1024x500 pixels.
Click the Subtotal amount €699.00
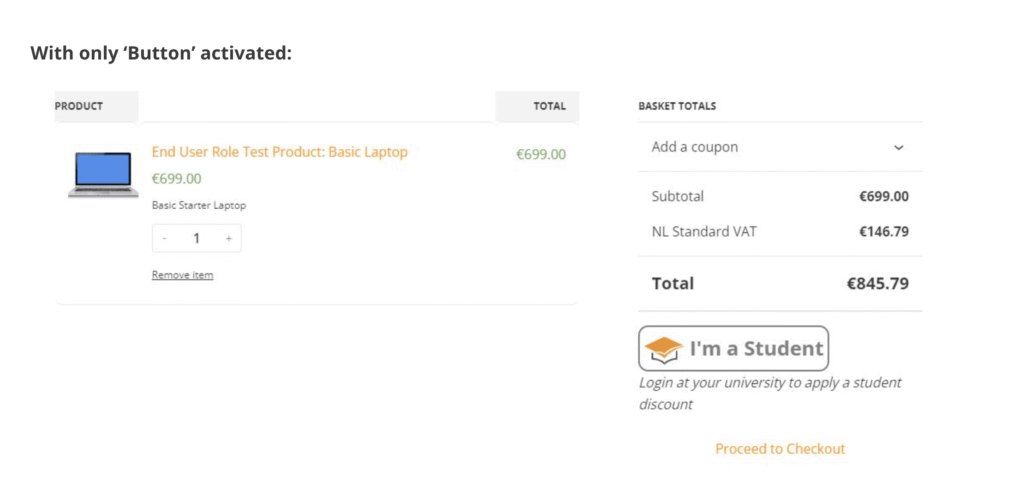883,197
